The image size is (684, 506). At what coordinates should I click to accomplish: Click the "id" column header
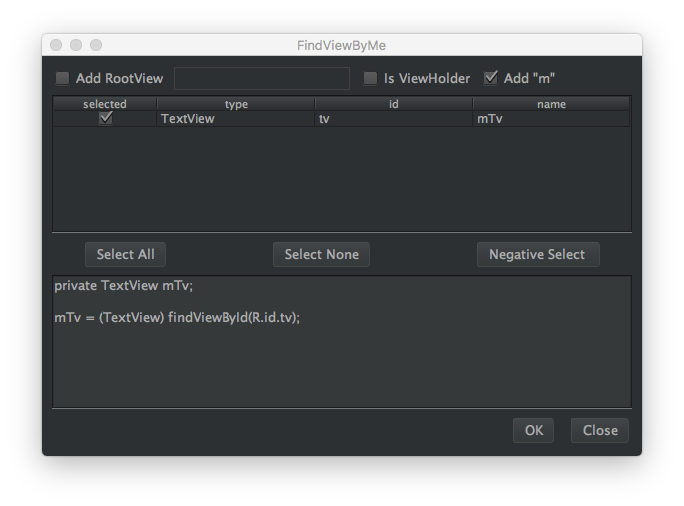[394, 104]
